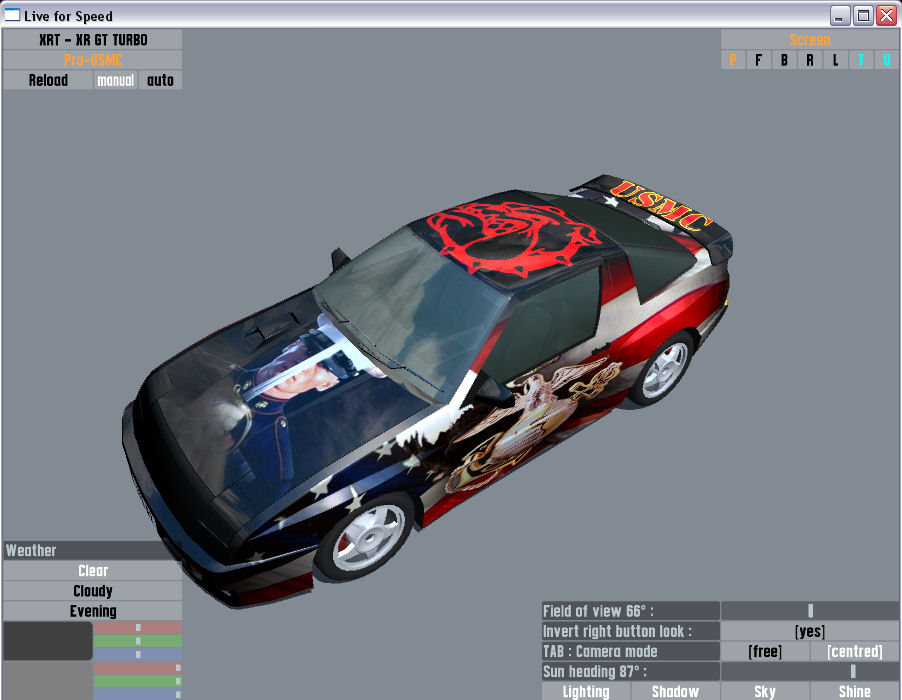The image size is (902, 700).
Task: Reload the skin texture
Action: pos(48,80)
